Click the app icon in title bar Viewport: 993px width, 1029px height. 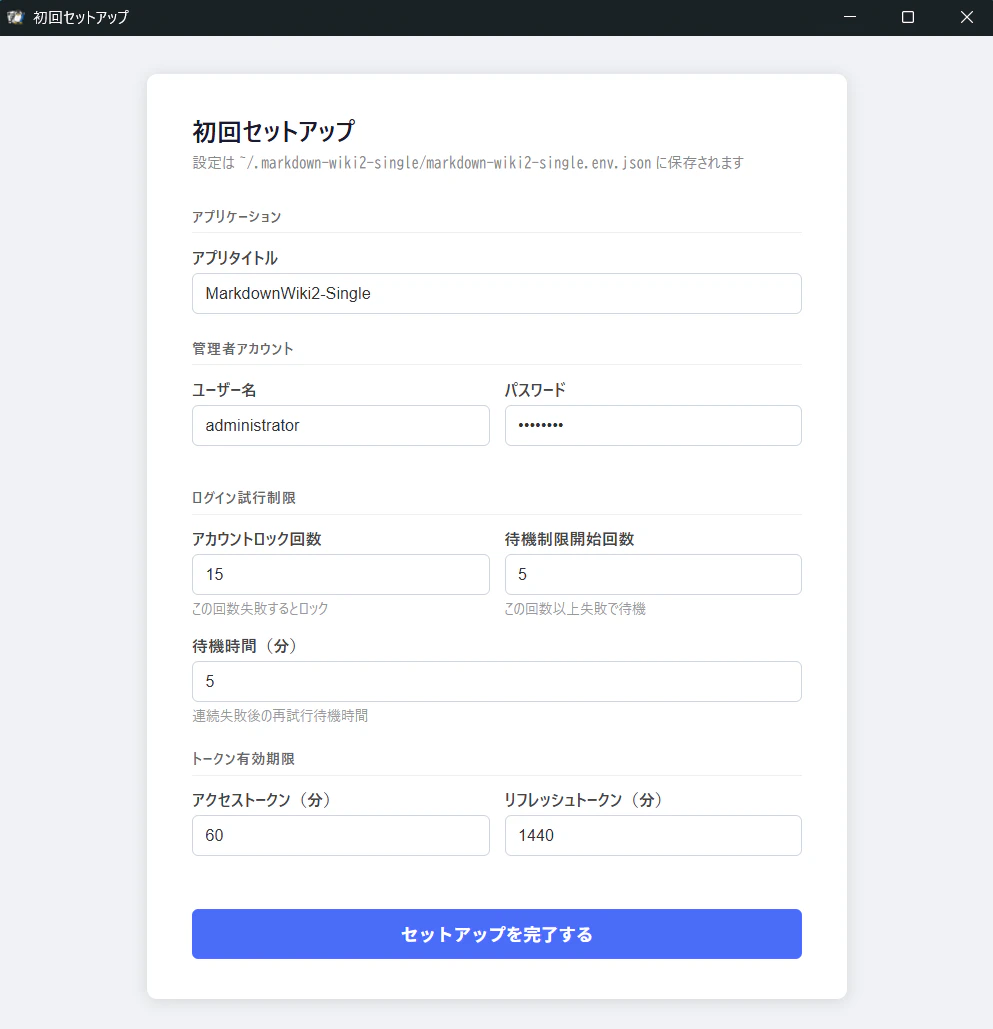[15, 17]
